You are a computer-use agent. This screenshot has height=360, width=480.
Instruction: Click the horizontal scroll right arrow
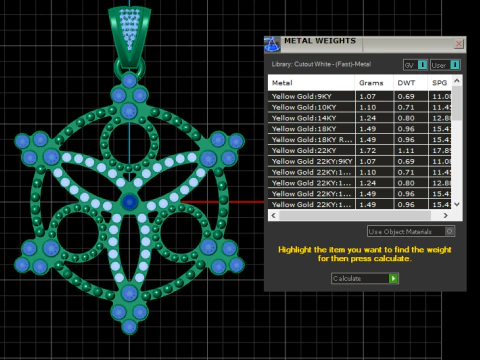(x=445, y=215)
